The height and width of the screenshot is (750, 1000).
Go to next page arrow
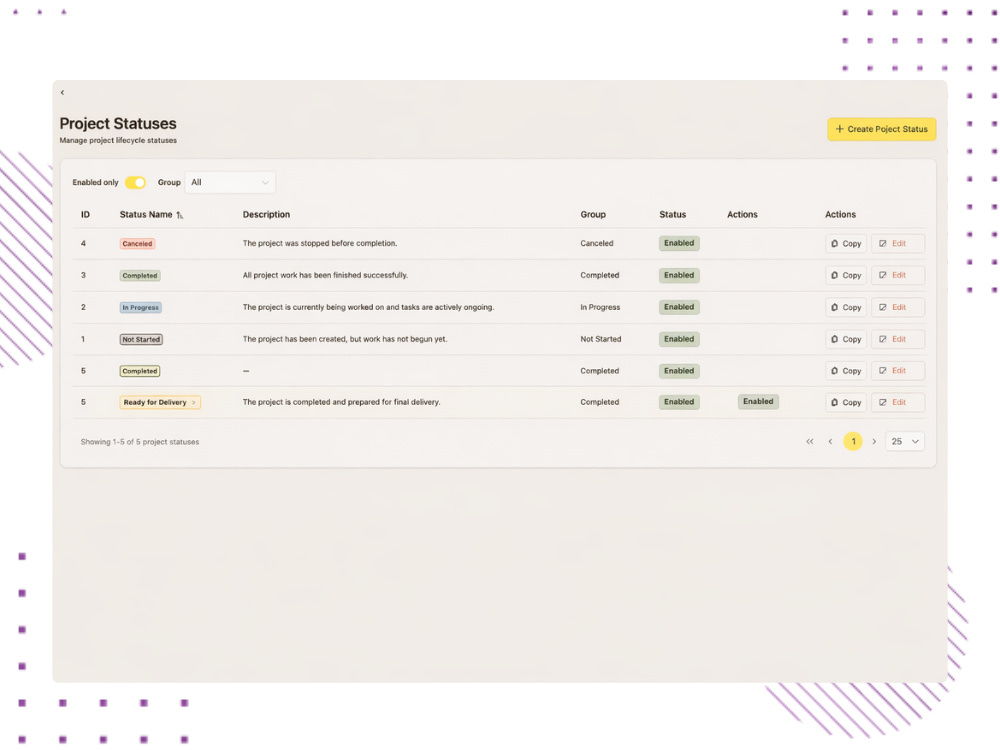(x=874, y=441)
